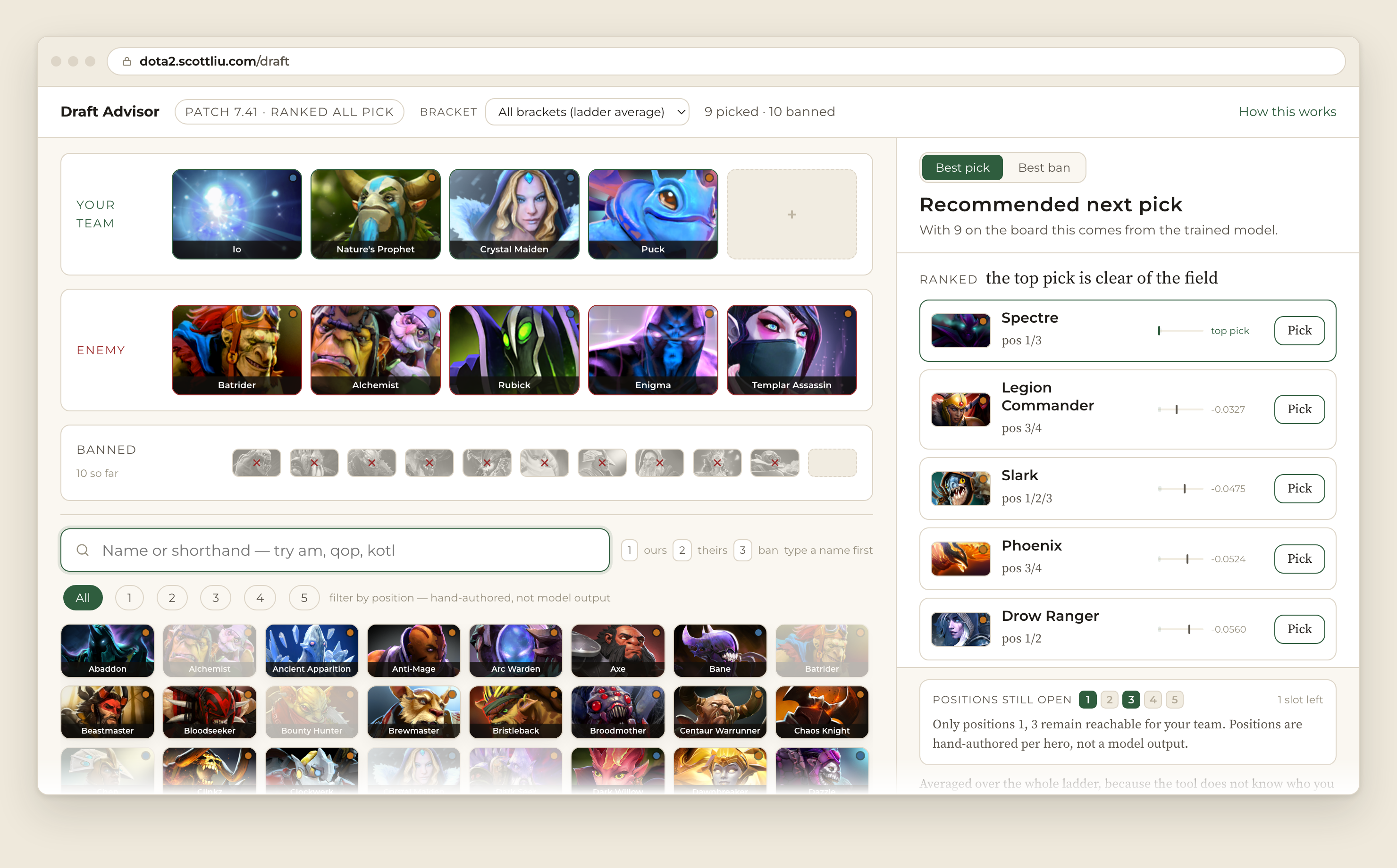The image size is (1397, 868).
Task: Pick Legion Commander from recommendations
Action: click(1299, 409)
